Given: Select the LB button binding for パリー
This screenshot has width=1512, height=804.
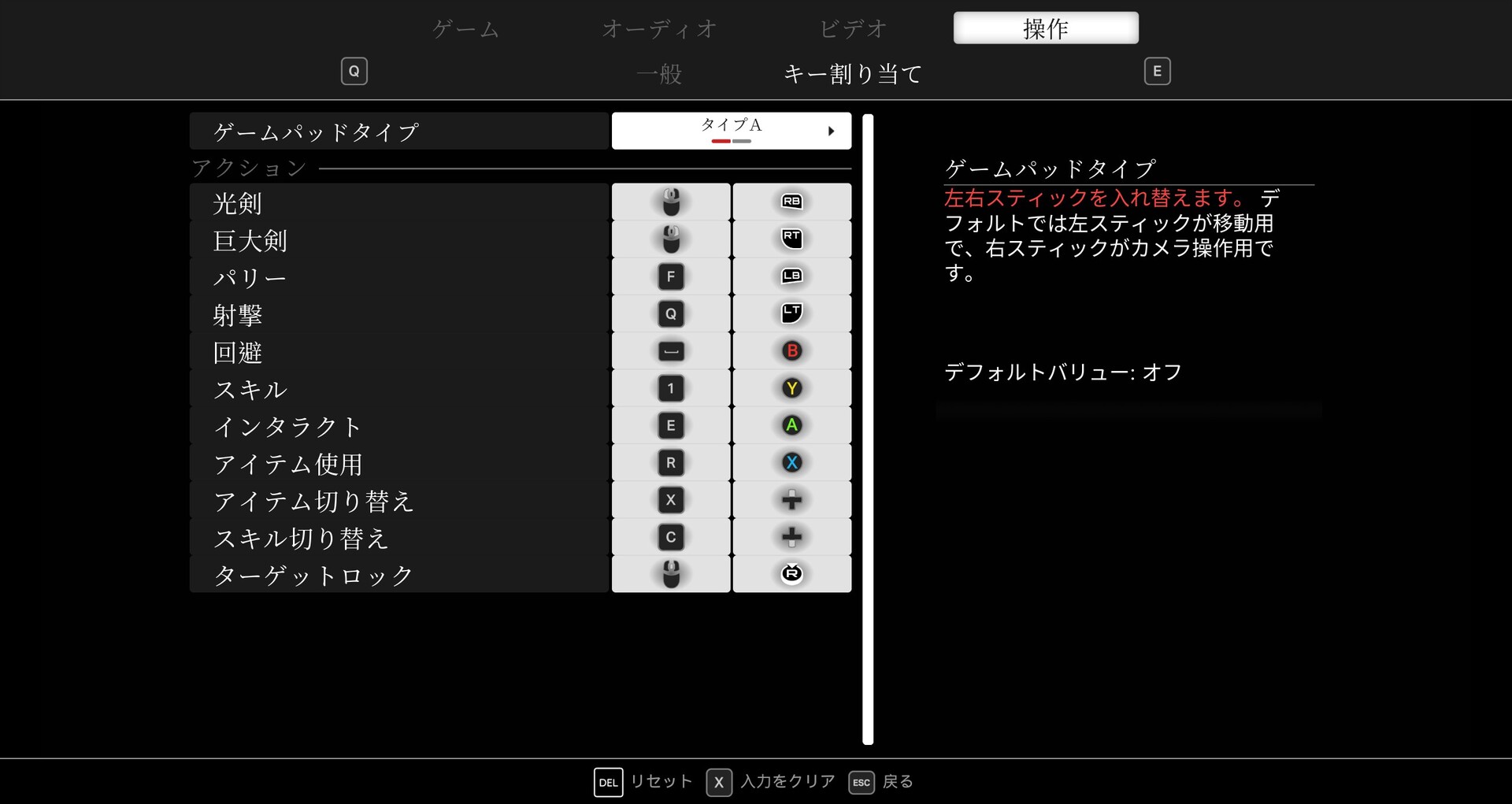Looking at the screenshot, I should pos(791,276).
